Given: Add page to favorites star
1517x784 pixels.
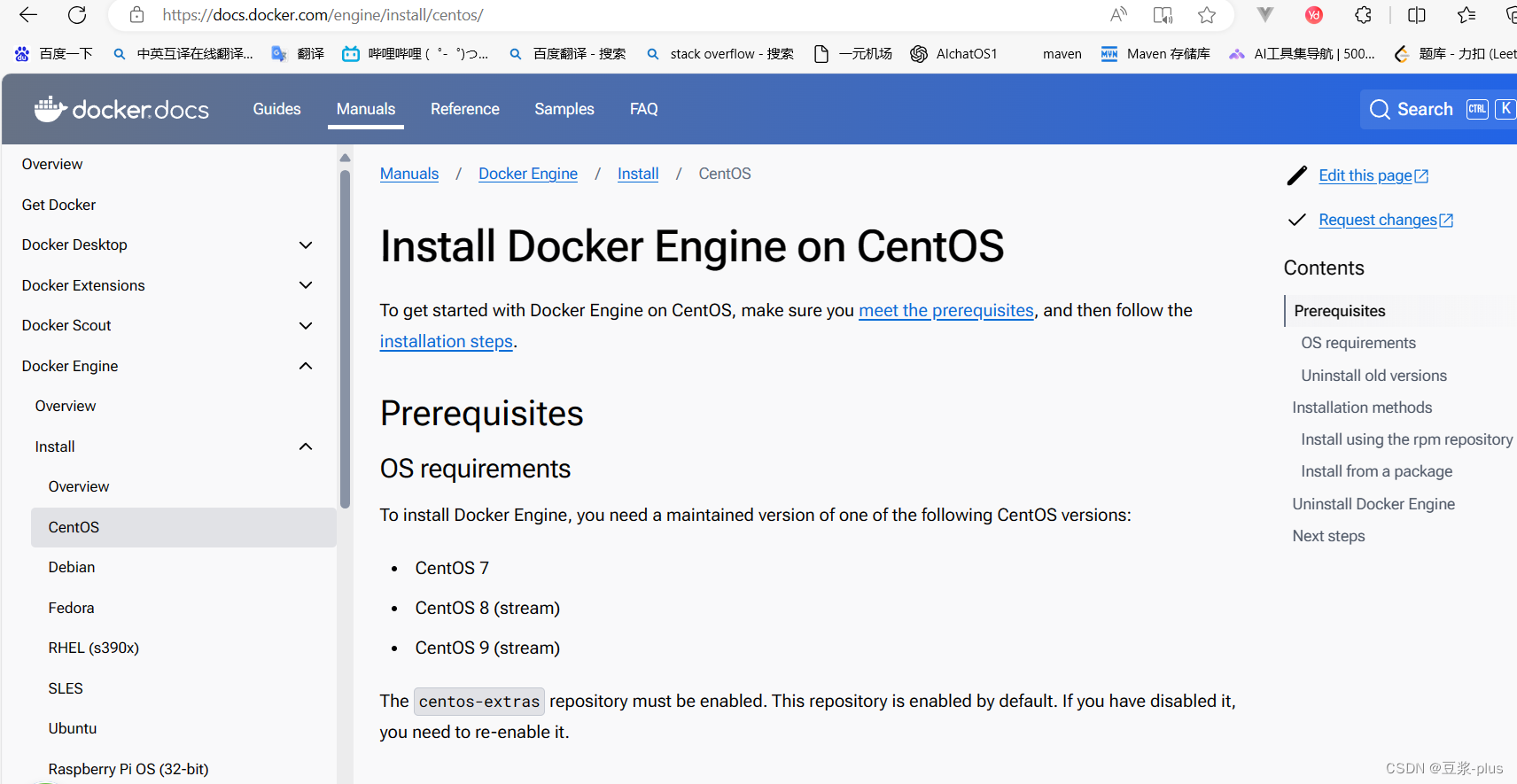Looking at the screenshot, I should tap(1207, 15).
